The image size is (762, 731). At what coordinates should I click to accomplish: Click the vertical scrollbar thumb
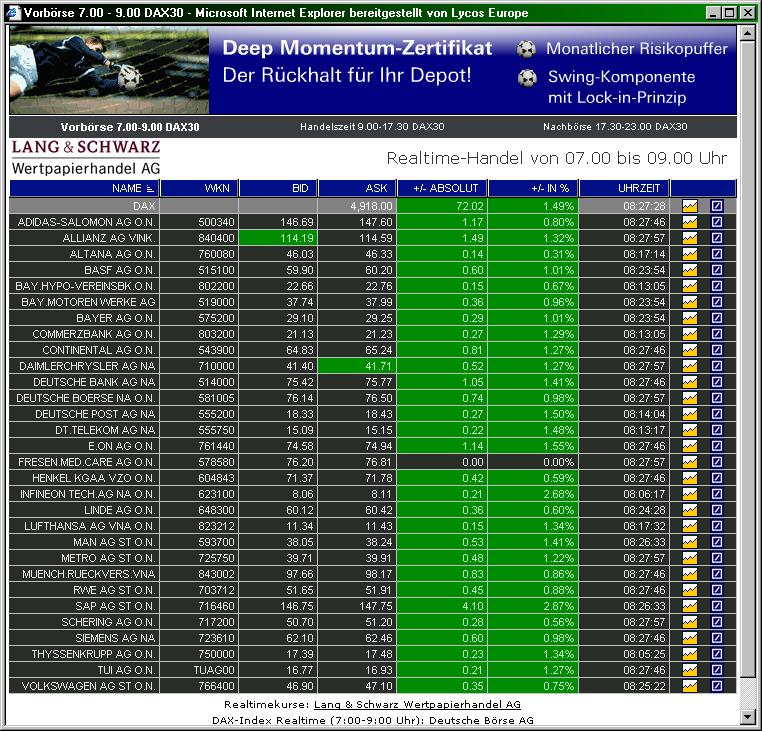point(747,358)
